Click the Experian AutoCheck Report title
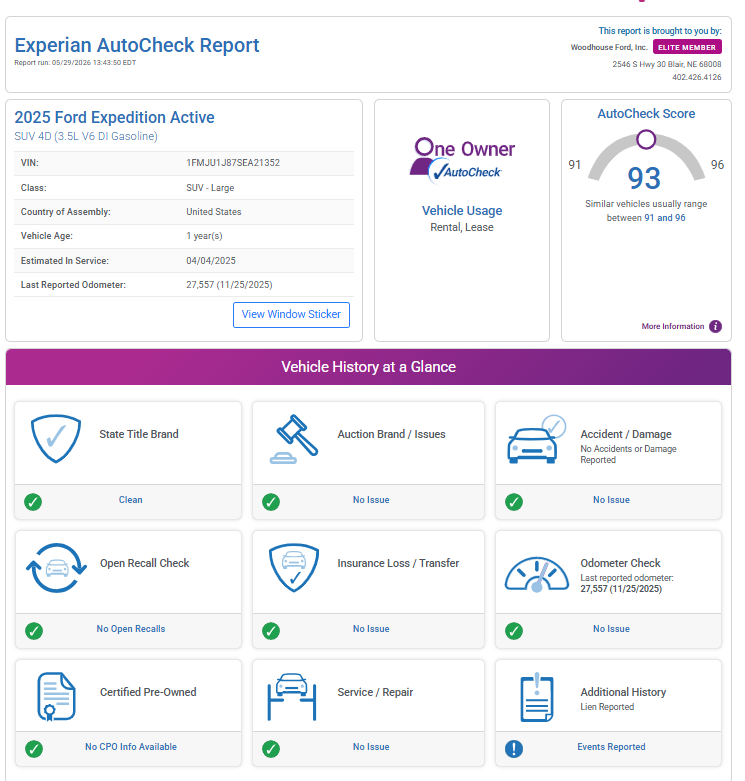This screenshot has height=781, width=745. click(137, 45)
